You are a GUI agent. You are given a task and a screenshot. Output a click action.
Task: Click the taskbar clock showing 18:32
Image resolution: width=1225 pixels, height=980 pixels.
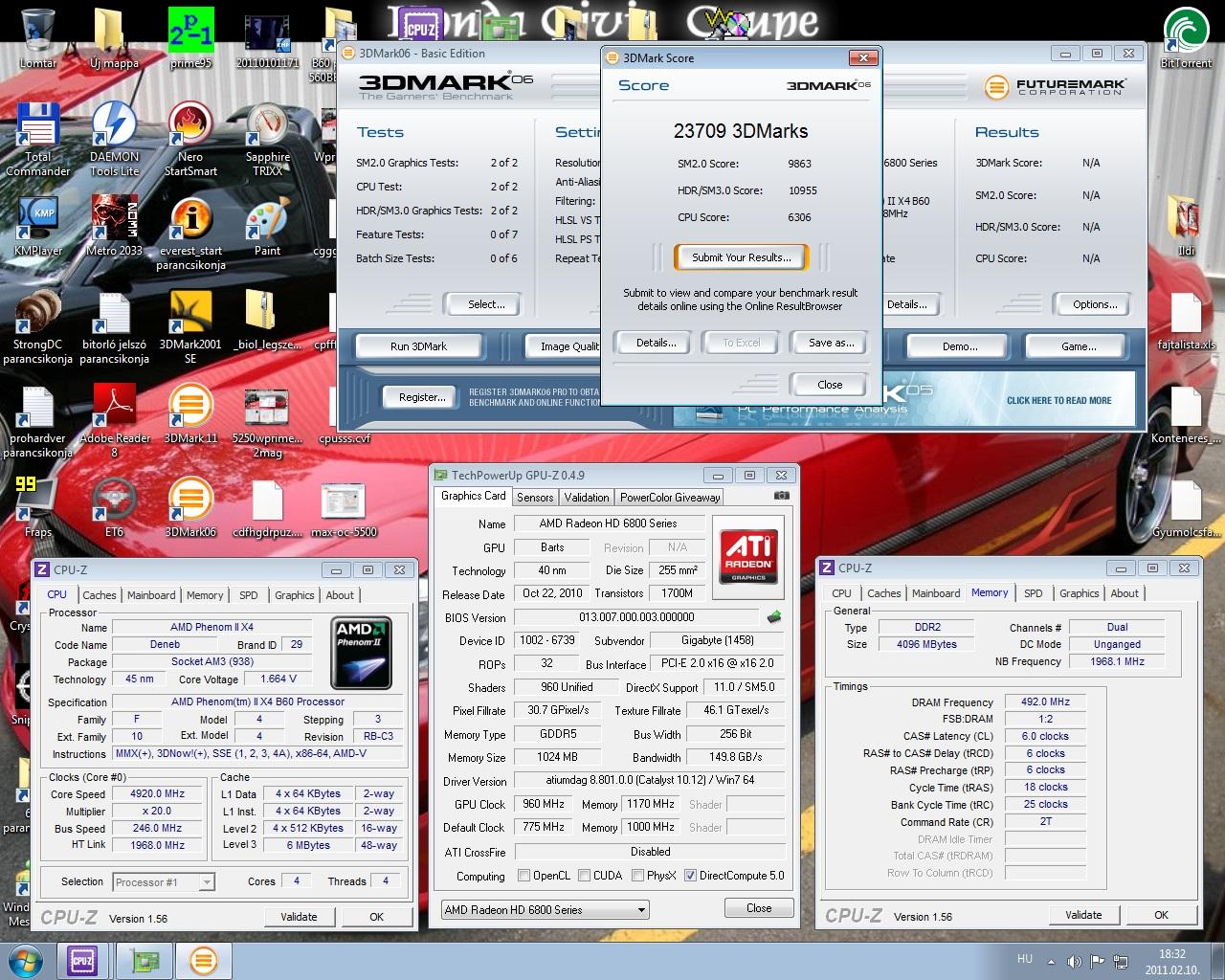[x=1171, y=961]
